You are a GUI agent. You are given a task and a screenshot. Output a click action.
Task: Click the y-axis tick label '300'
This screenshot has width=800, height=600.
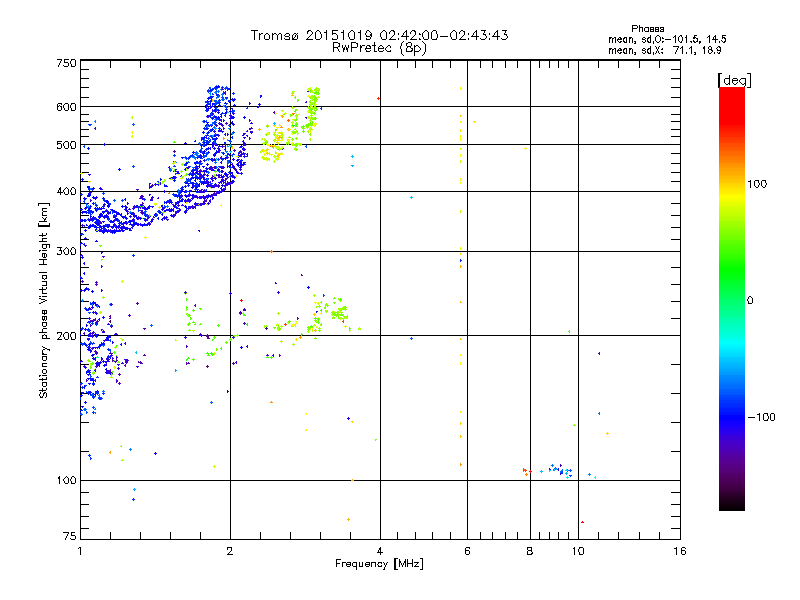66,252
